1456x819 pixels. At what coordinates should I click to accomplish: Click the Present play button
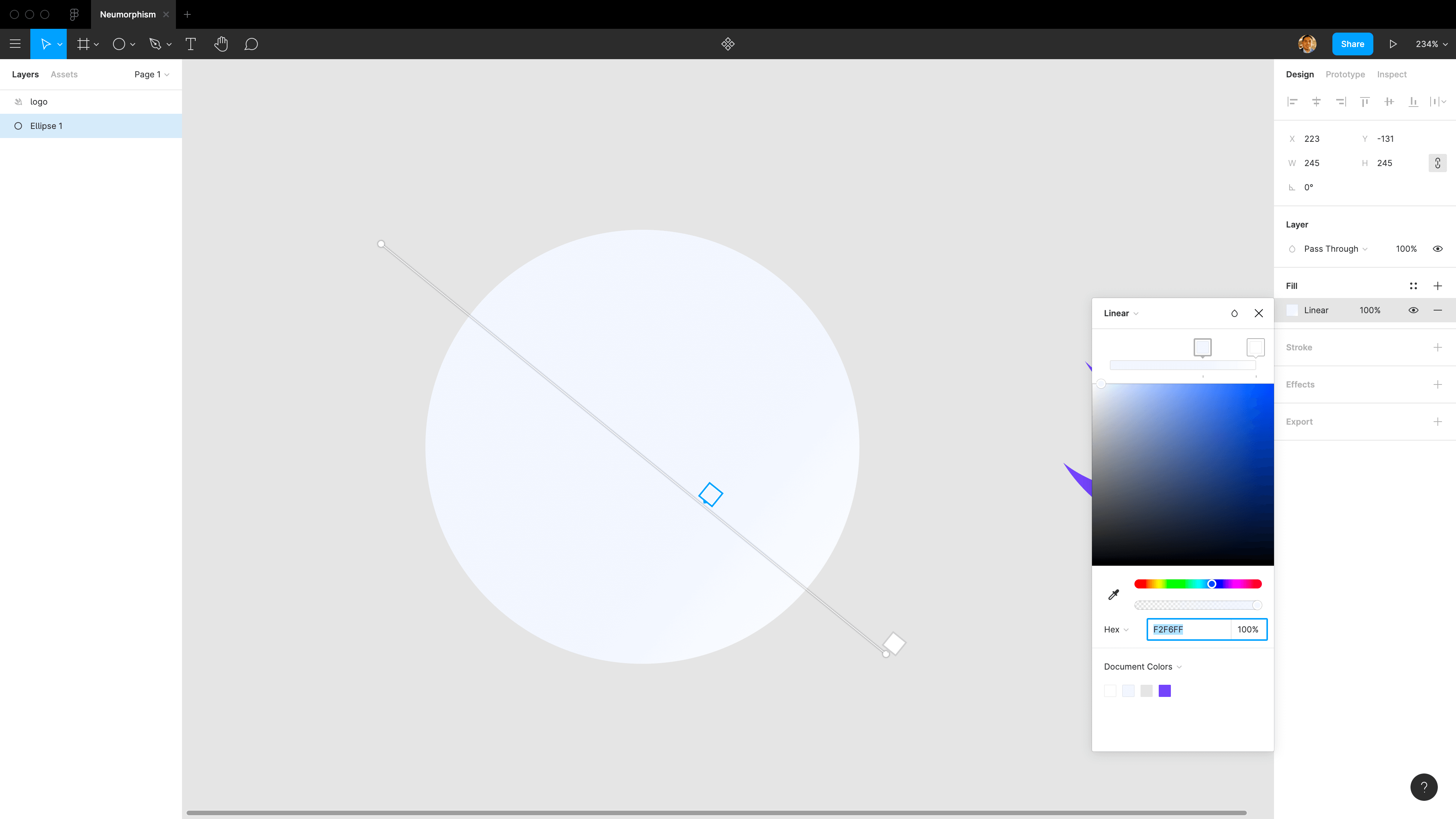pyautogui.click(x=1393, y=44)
